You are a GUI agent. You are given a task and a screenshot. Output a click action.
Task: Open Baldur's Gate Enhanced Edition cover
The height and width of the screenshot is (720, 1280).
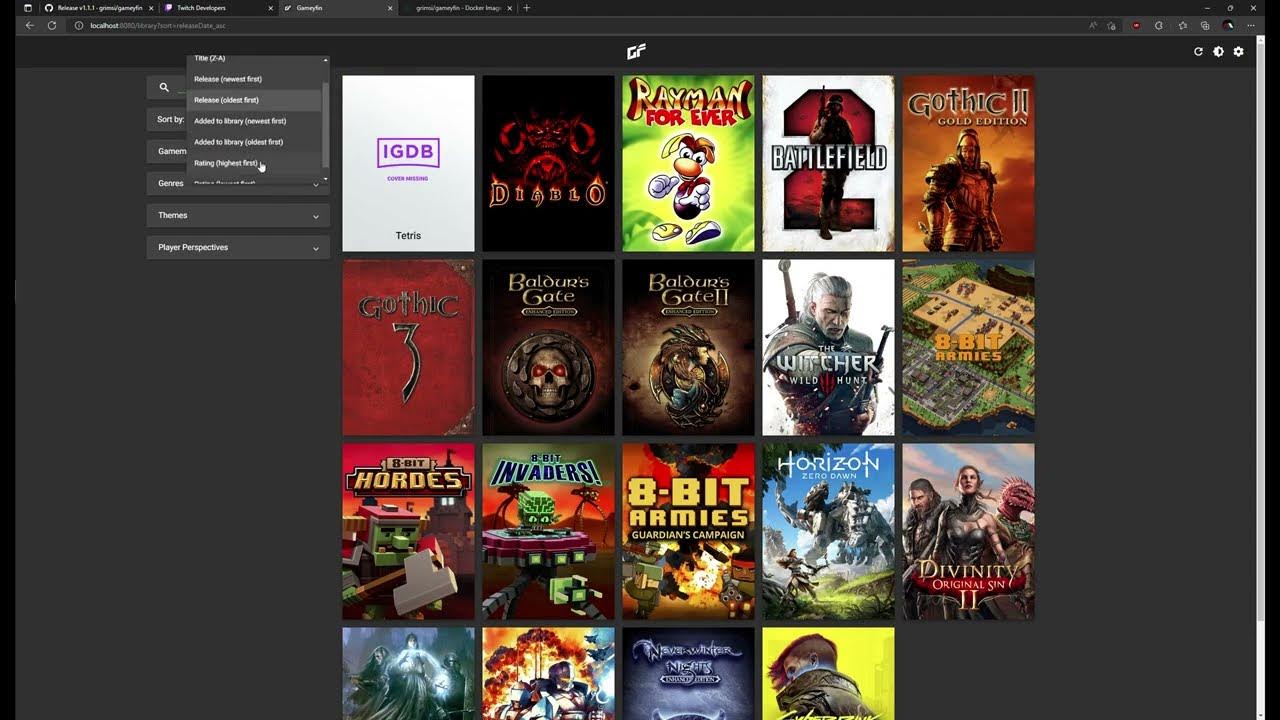(x=548, y=347)
